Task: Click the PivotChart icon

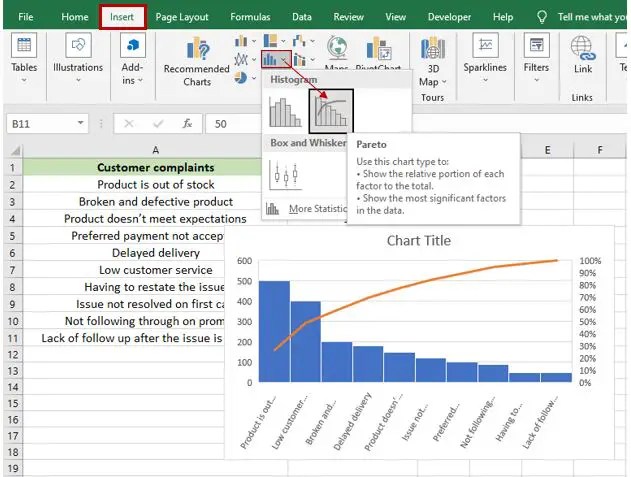Action: [x=379, y=49]
